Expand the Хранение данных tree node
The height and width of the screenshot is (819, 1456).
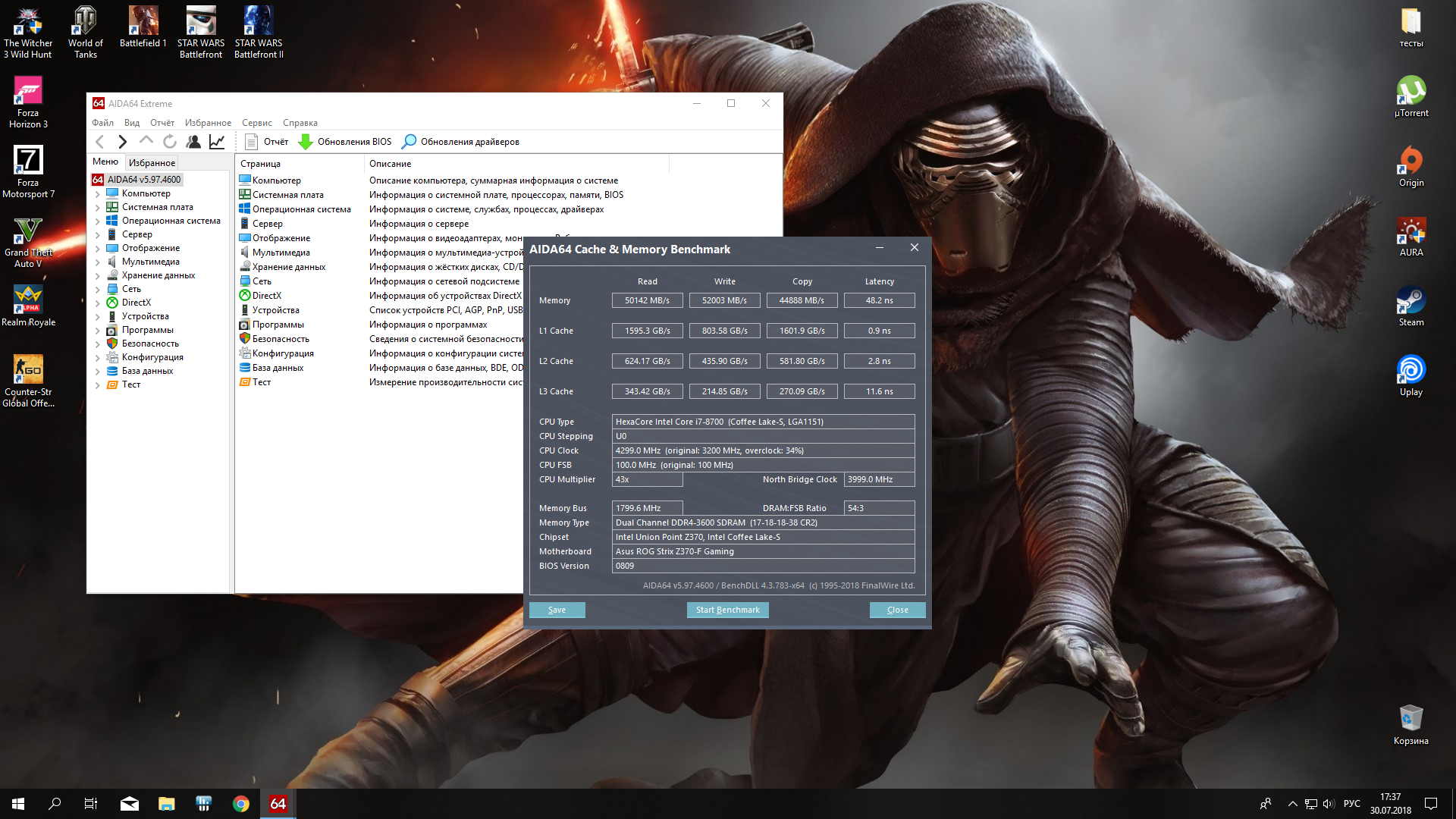tap(97, 276)
